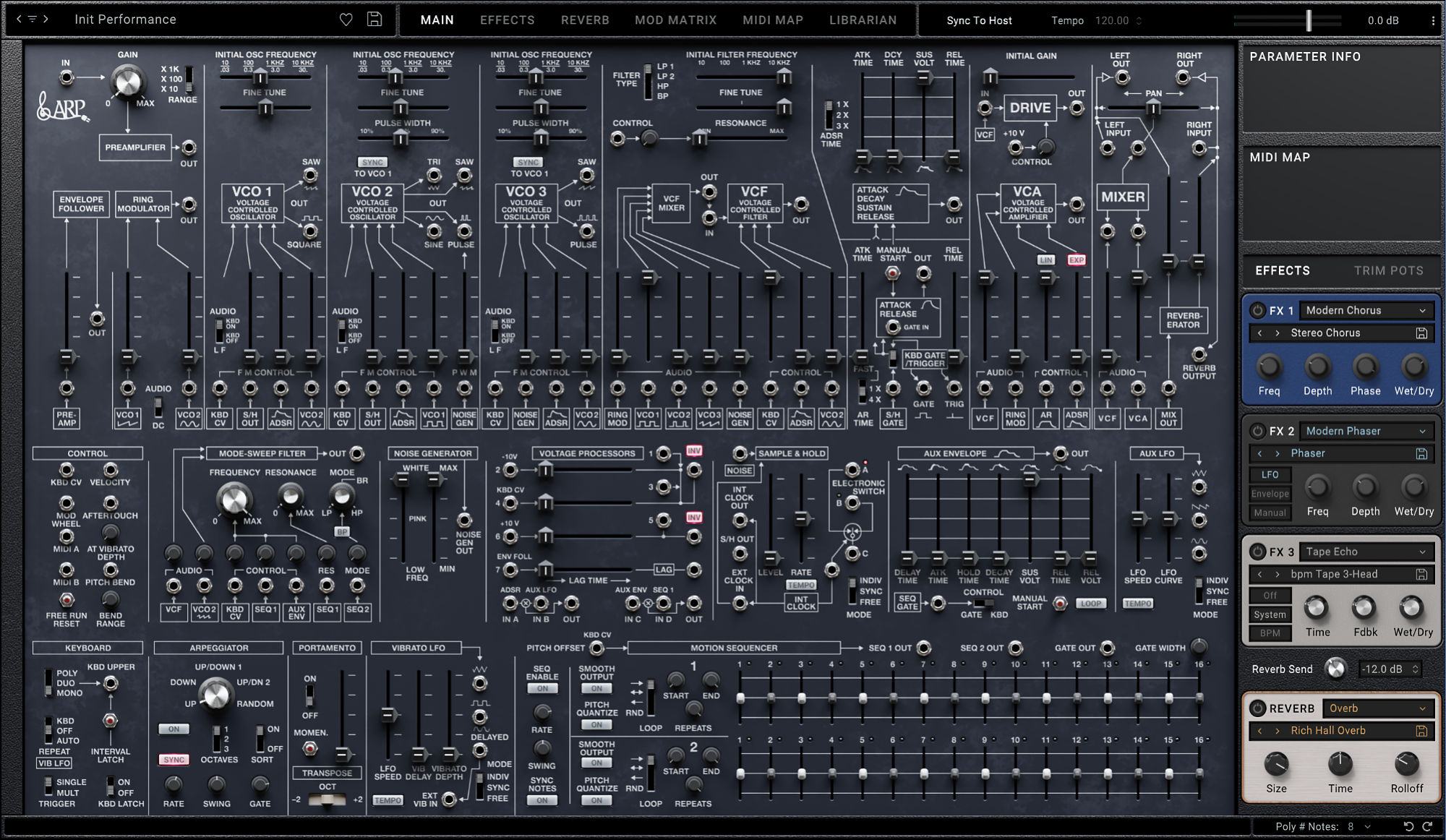Open the three-dot options menu icon
The image size is (1446, 840).
(x=1433, y=20)
